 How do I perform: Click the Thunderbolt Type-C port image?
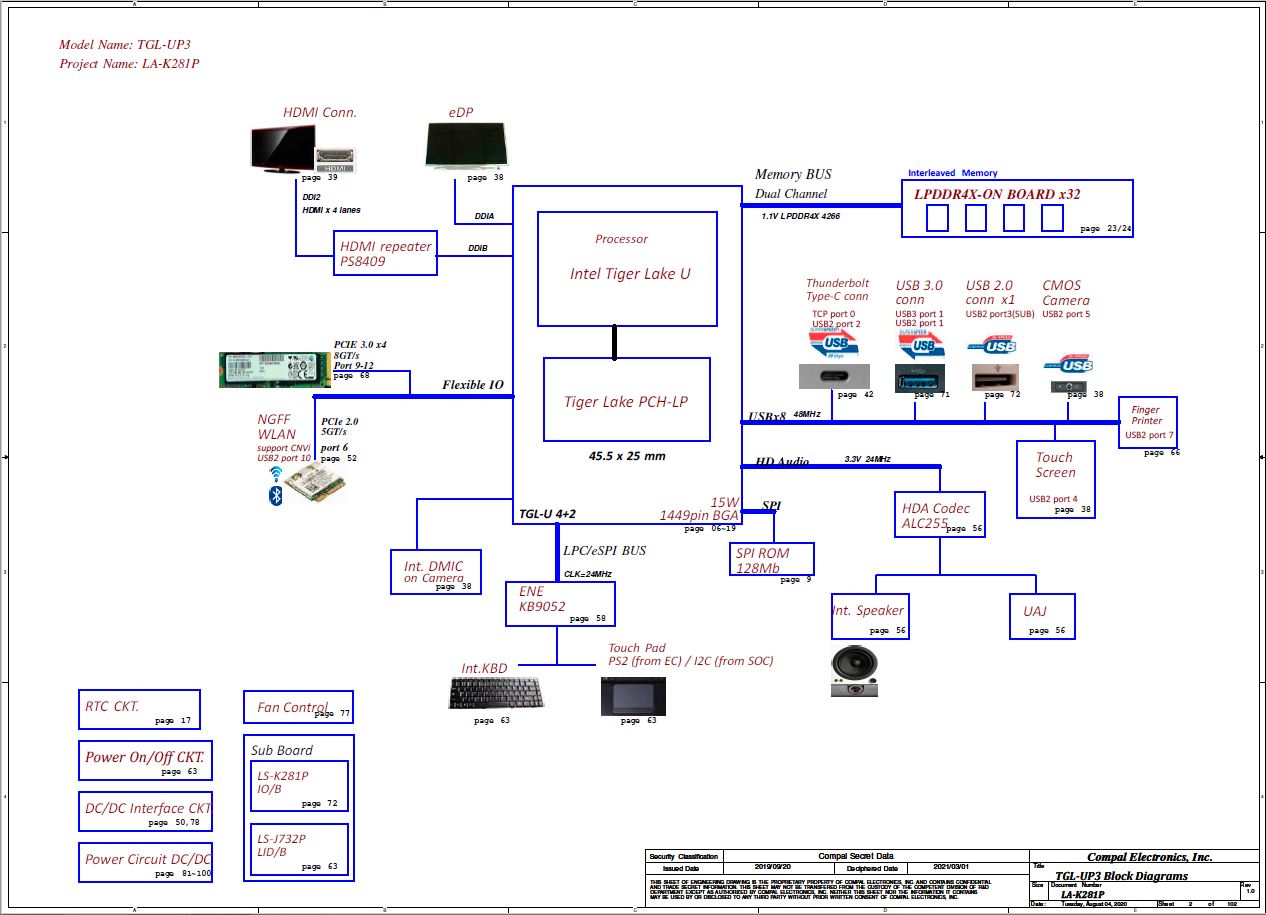[x=834, y=377]
